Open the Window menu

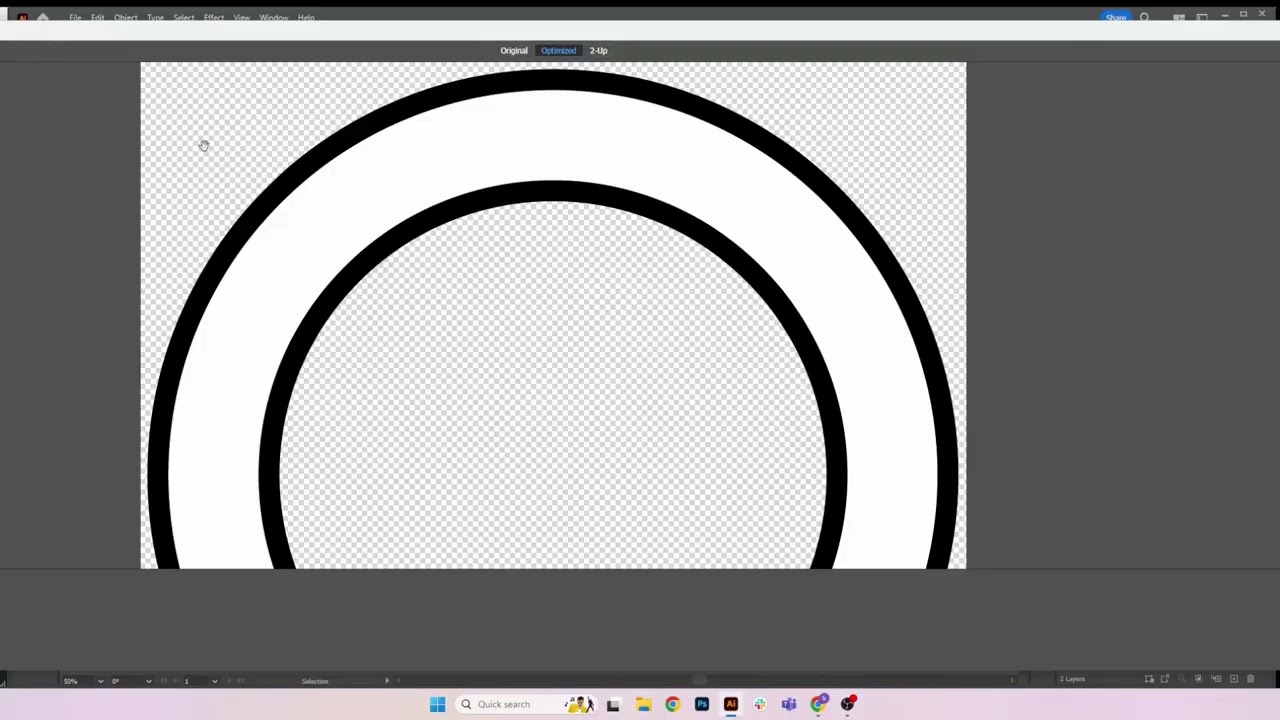pyautogui.click(x=273, y=17)
